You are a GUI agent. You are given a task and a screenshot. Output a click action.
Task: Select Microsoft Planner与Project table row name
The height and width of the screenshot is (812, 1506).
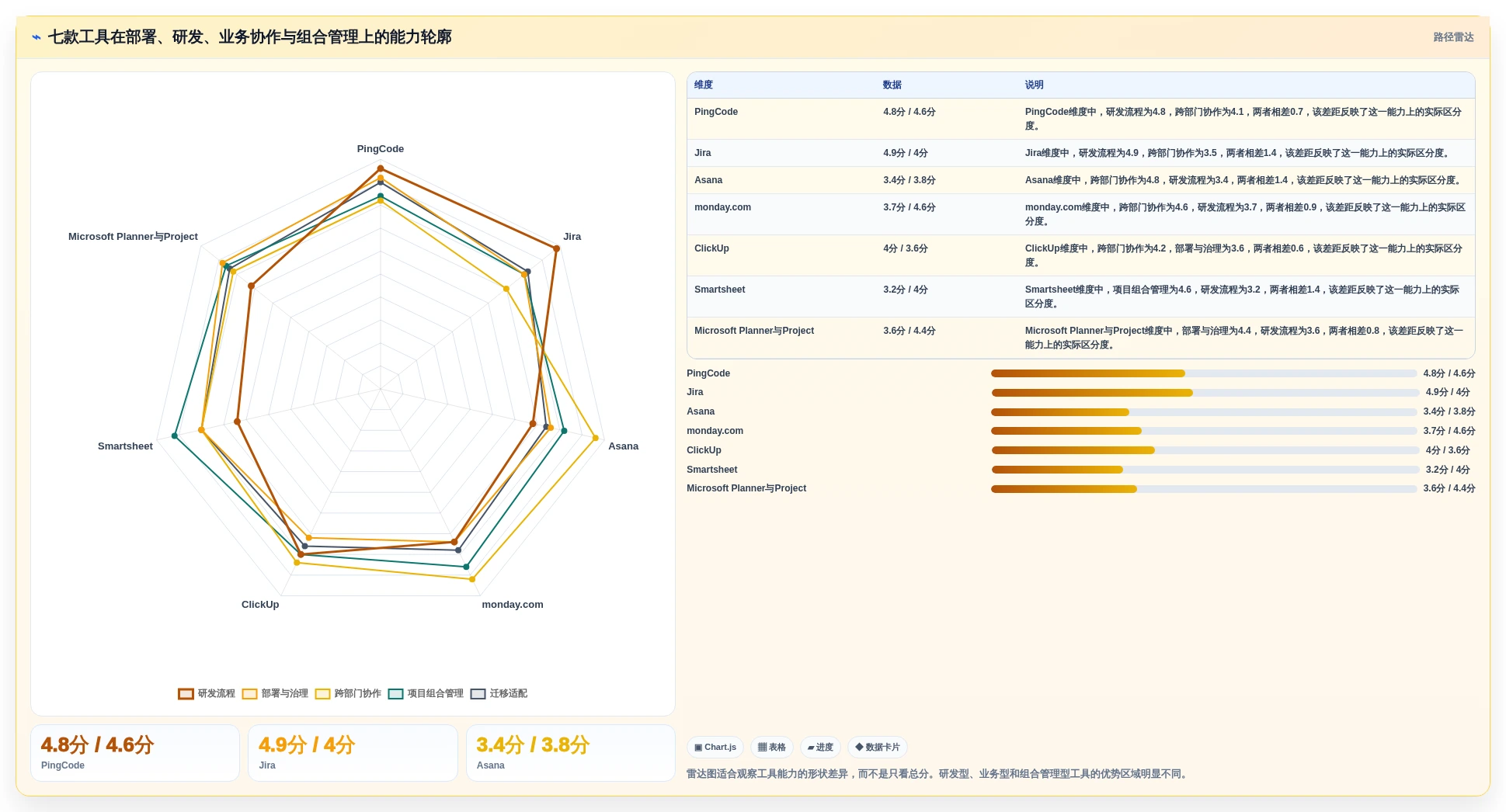754,331
